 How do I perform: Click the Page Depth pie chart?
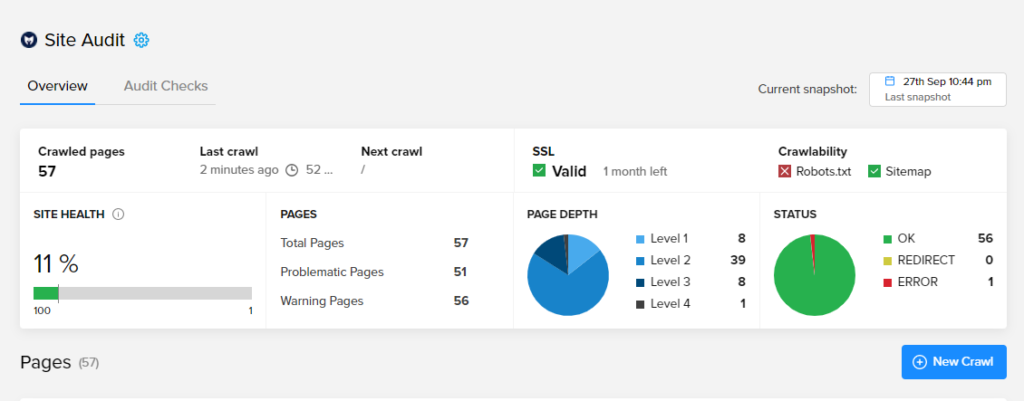pos(568,275)
